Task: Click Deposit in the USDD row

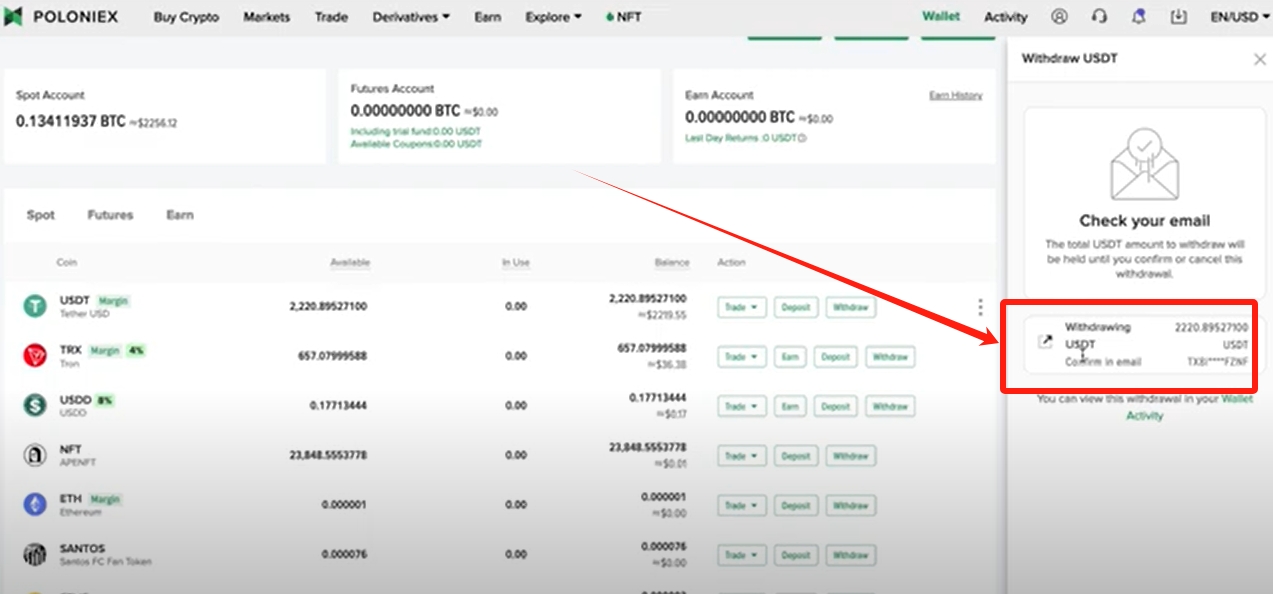Action: click(836, 406)
